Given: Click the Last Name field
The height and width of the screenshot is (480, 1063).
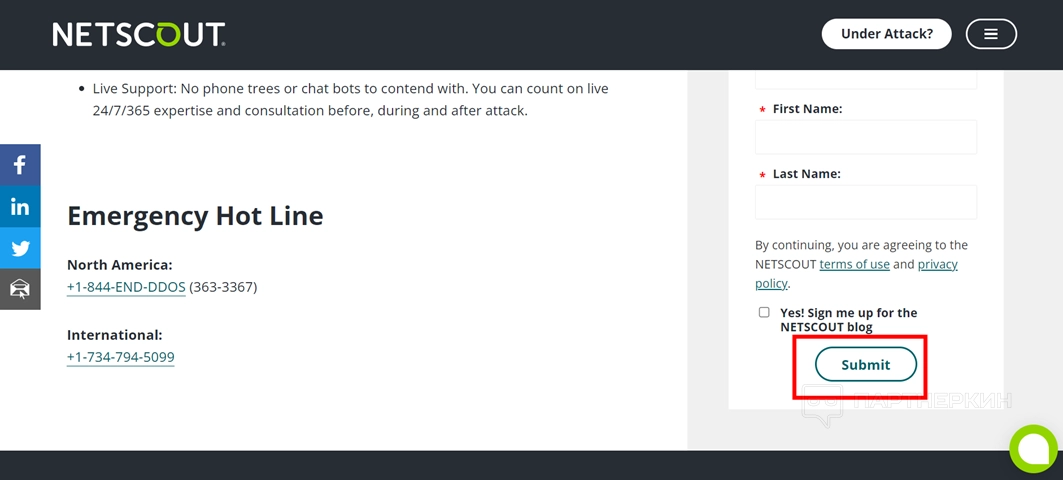Looking at the screenshot, I should click(x=865, y=202).
